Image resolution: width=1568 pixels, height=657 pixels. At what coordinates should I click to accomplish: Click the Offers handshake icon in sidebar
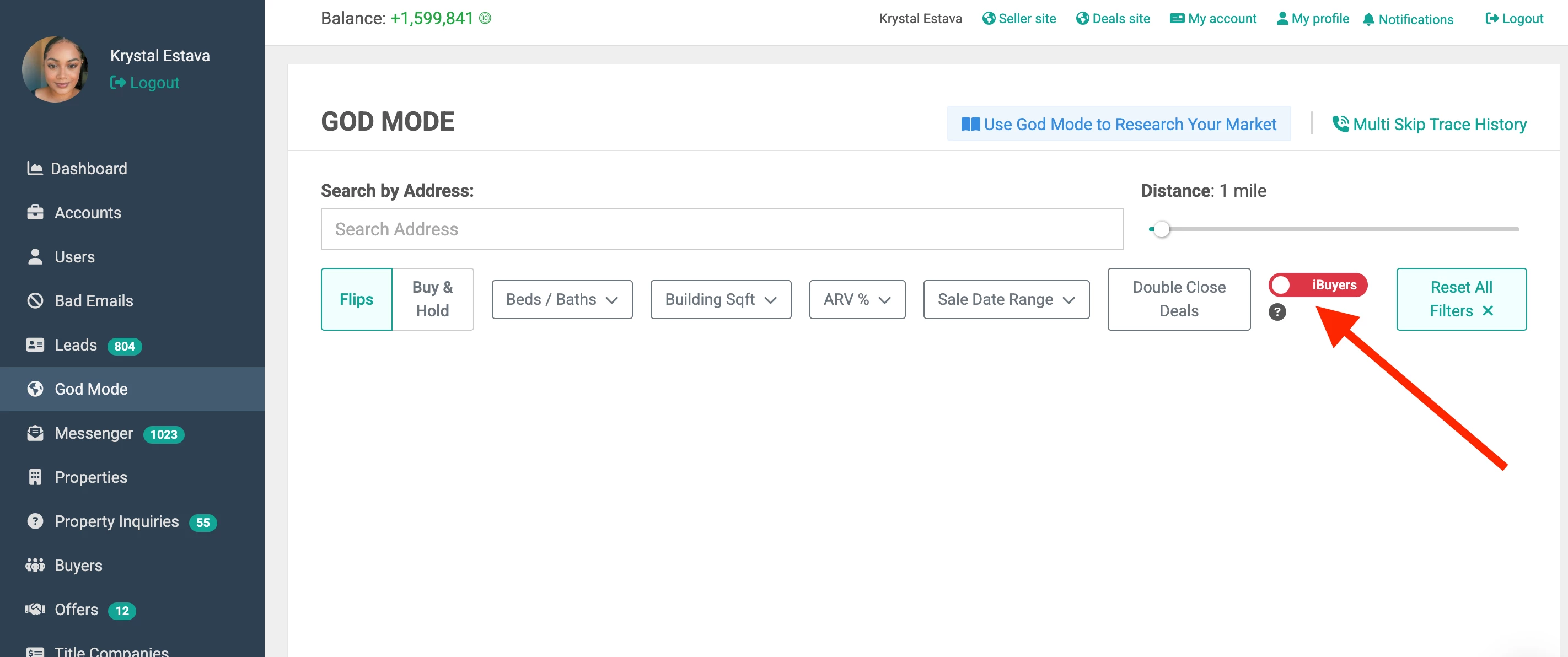point(35,610)
